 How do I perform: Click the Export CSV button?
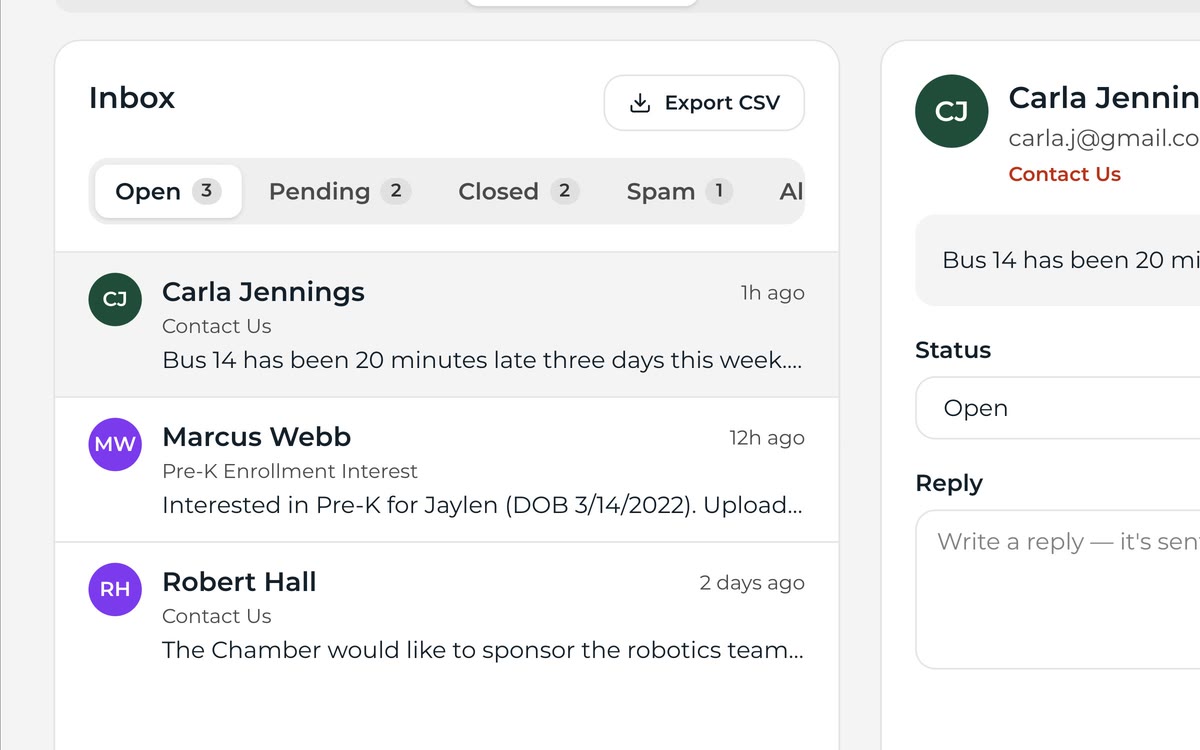(x=704, y=103)
